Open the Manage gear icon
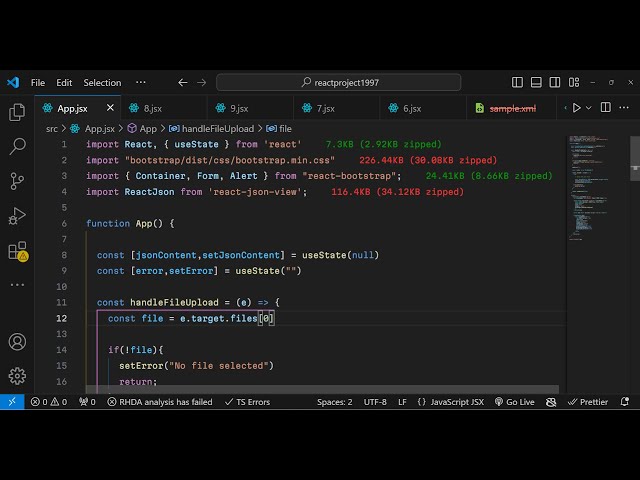 17,376
